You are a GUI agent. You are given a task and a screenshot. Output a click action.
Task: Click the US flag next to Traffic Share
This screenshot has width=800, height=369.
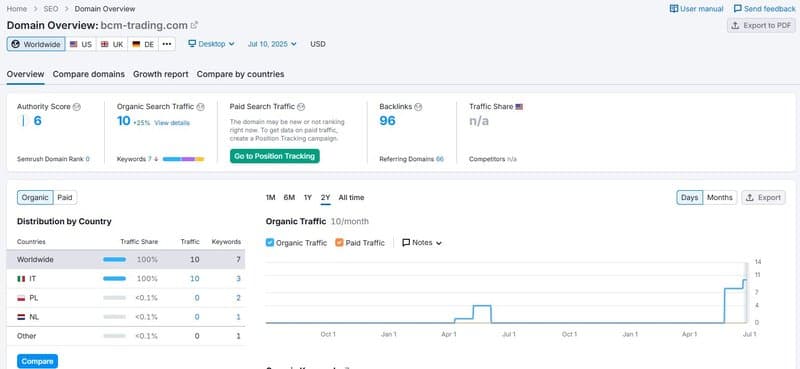(519, 107)
